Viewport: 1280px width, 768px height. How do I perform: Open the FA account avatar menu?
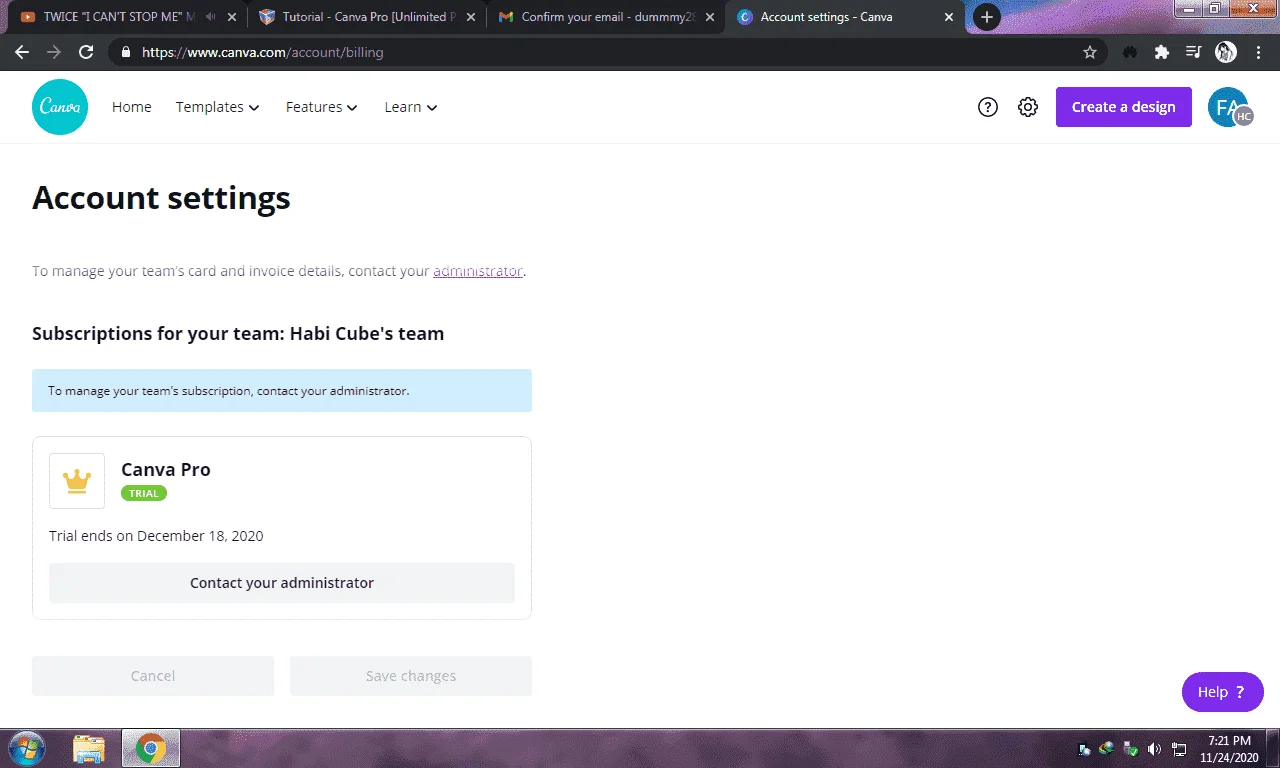point(1228,107)
